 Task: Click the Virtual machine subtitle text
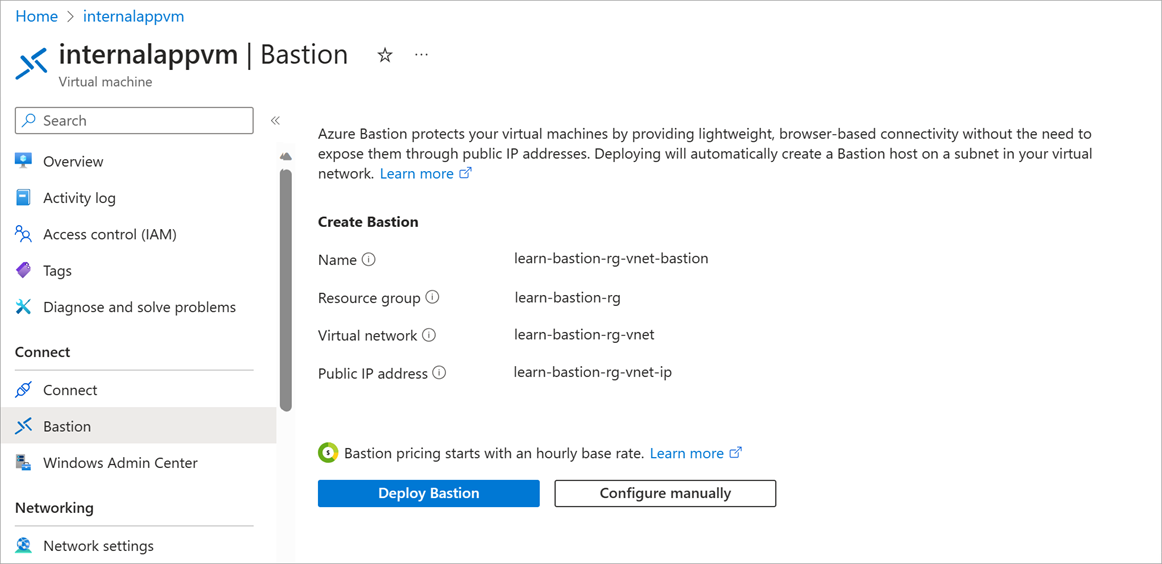point(105,82)
